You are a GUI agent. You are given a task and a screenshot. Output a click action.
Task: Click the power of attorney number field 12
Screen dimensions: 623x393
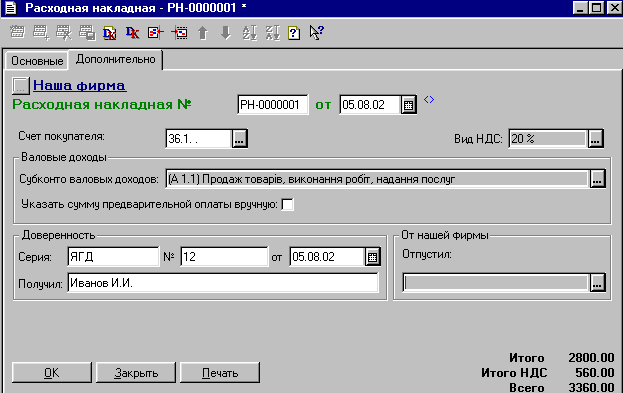[x=224, y=257]
